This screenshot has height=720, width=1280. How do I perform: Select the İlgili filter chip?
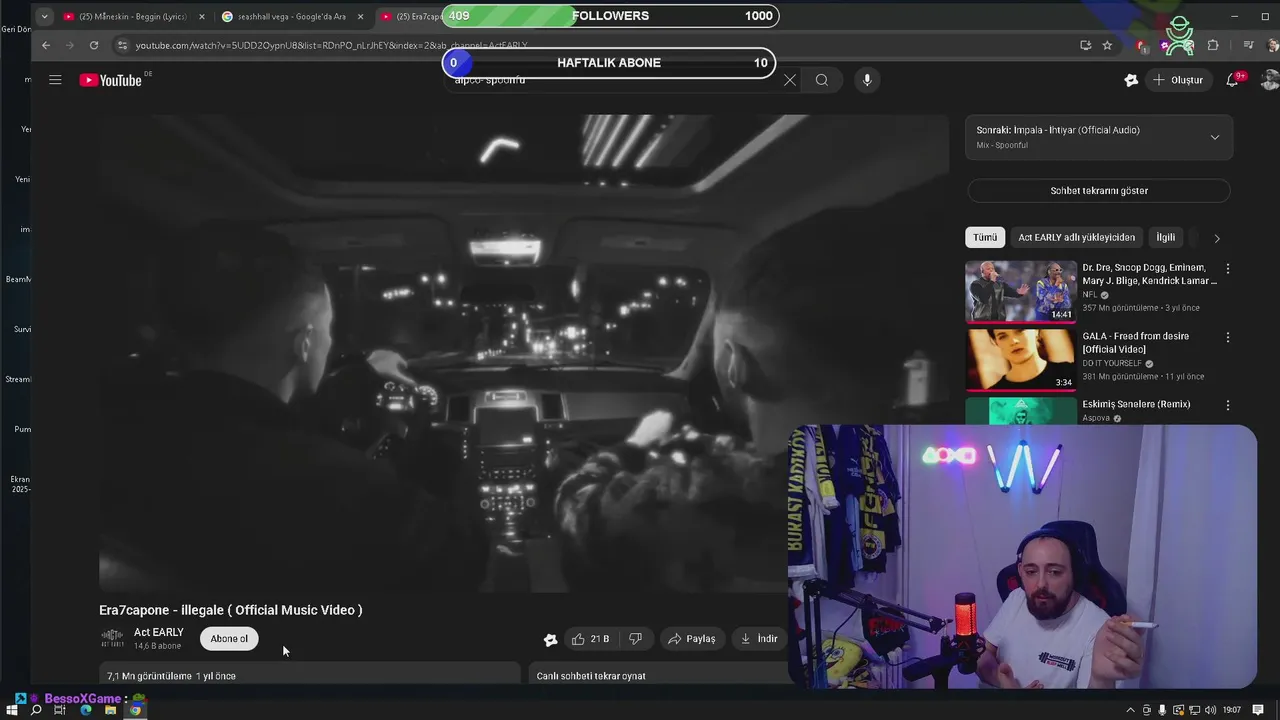click(x=1166, y=237)
